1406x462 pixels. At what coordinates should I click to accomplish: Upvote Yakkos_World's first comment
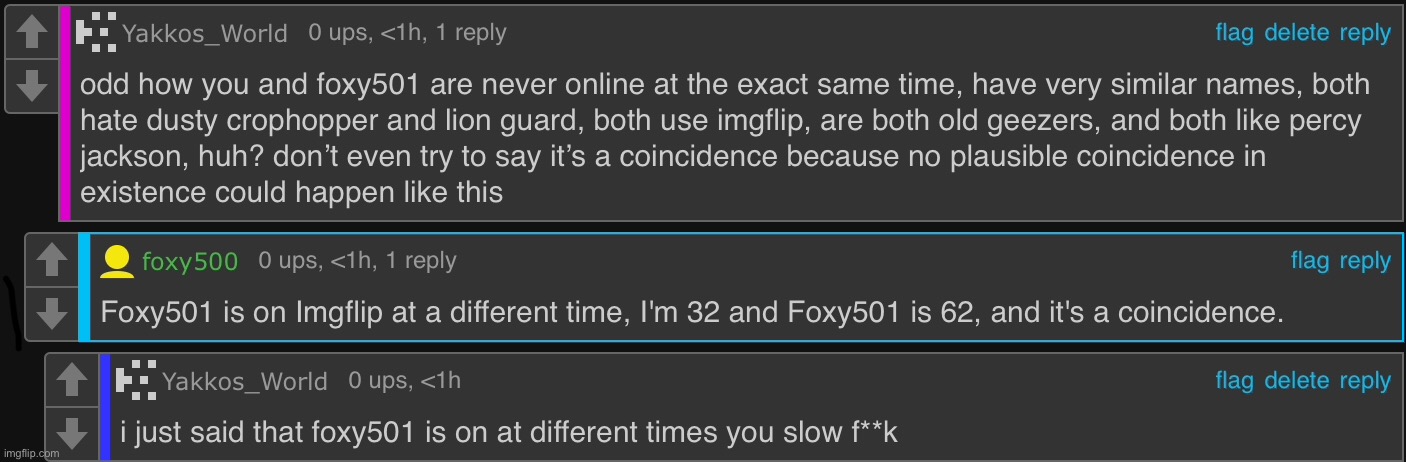[x=32, y=33]
